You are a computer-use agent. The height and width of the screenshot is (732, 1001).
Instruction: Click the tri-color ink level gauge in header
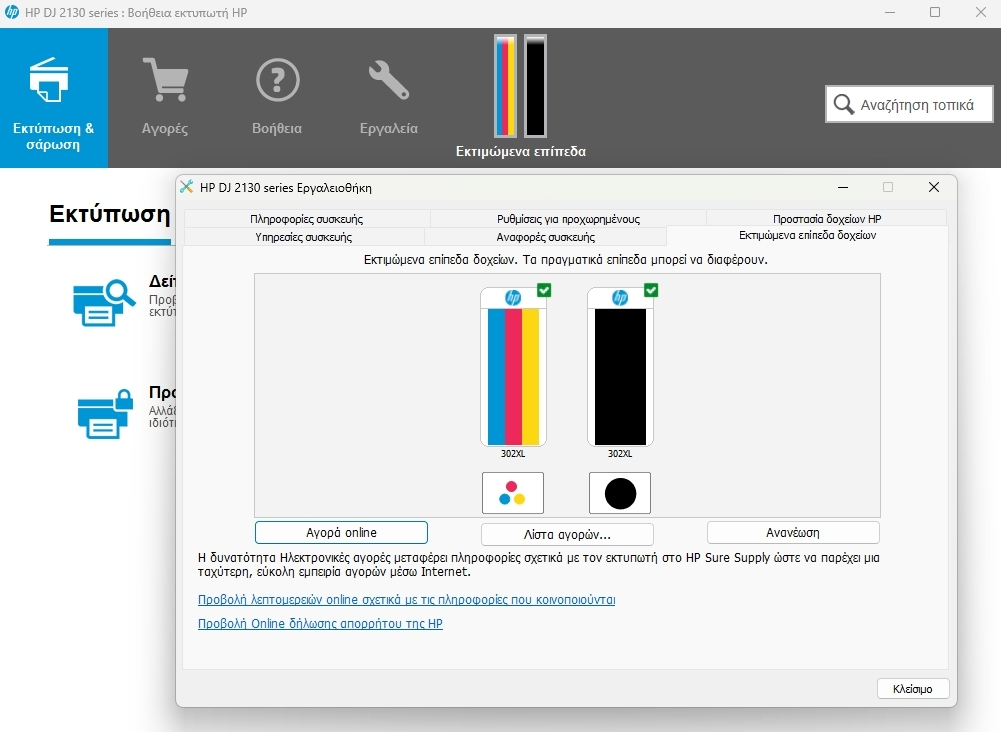(505, 86)
